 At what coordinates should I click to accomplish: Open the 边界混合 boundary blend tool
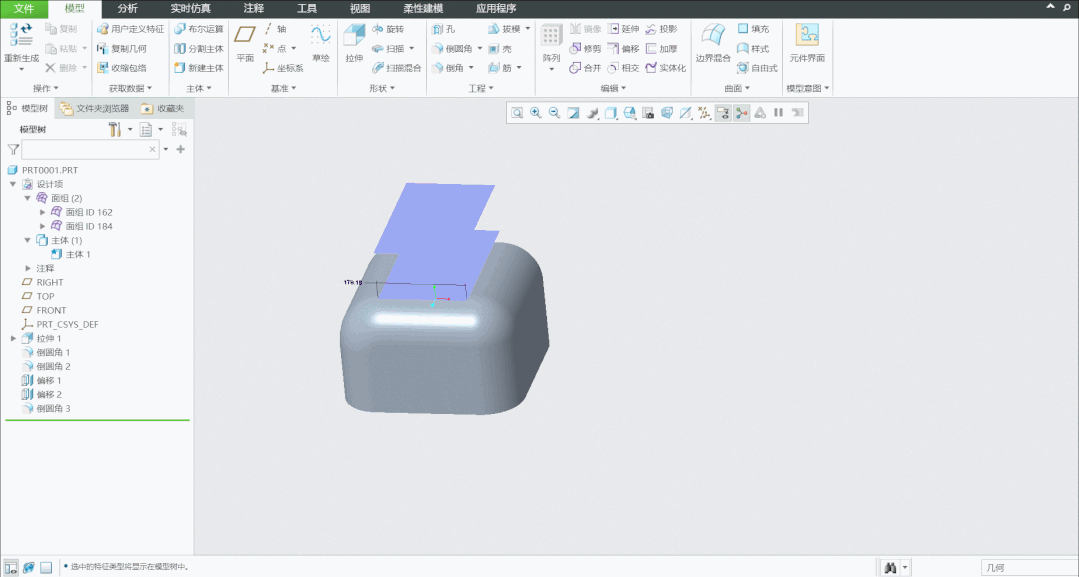click(x=713, y=43)
